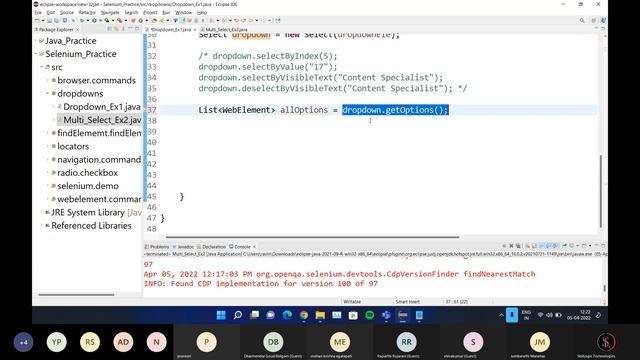
Task: Close the Package Explorer view
Action: [77, 30]
